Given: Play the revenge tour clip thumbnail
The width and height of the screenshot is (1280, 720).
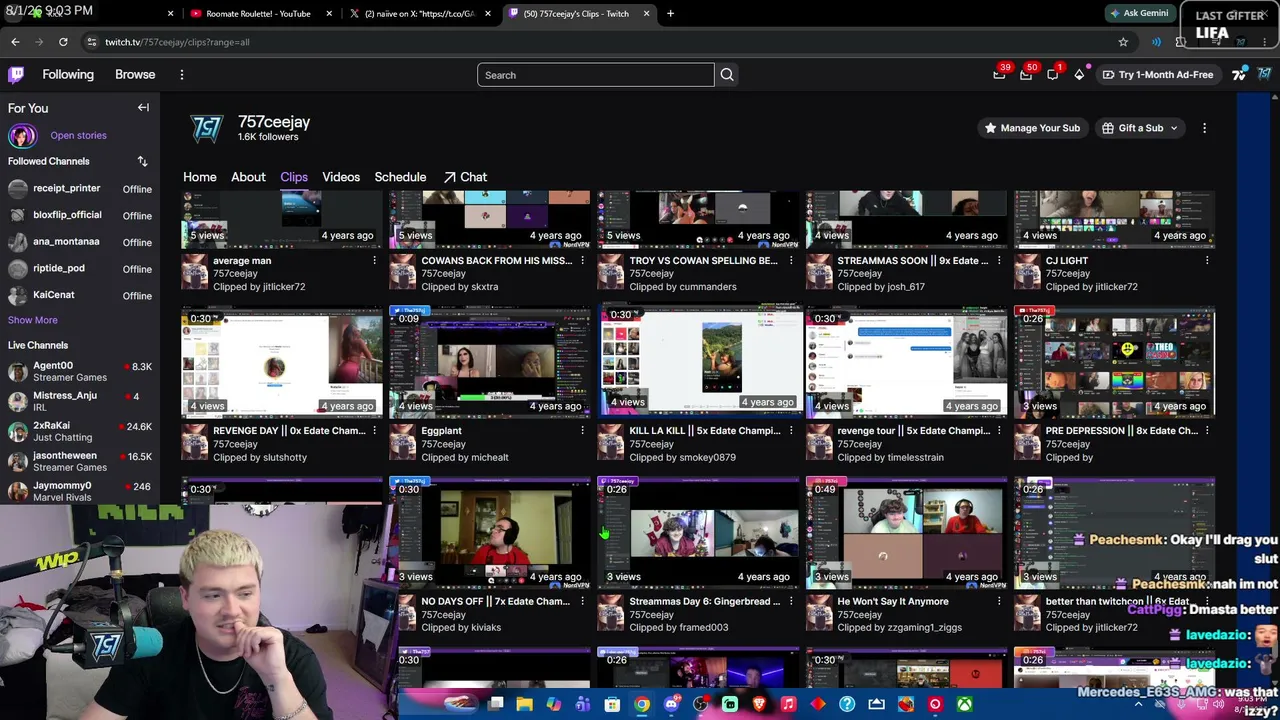Looking at the screenshot, I should pos(907,362).
